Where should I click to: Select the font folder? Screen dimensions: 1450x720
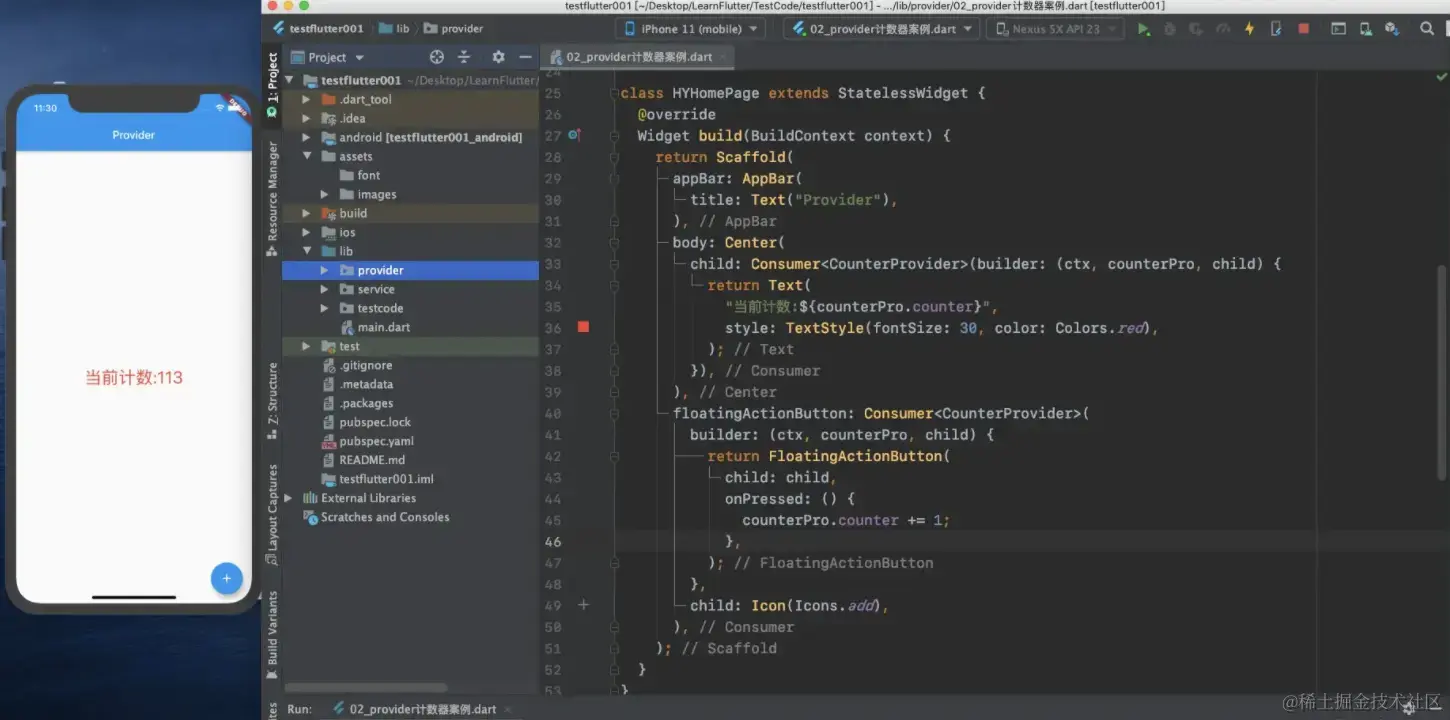[x=369, y=175]
